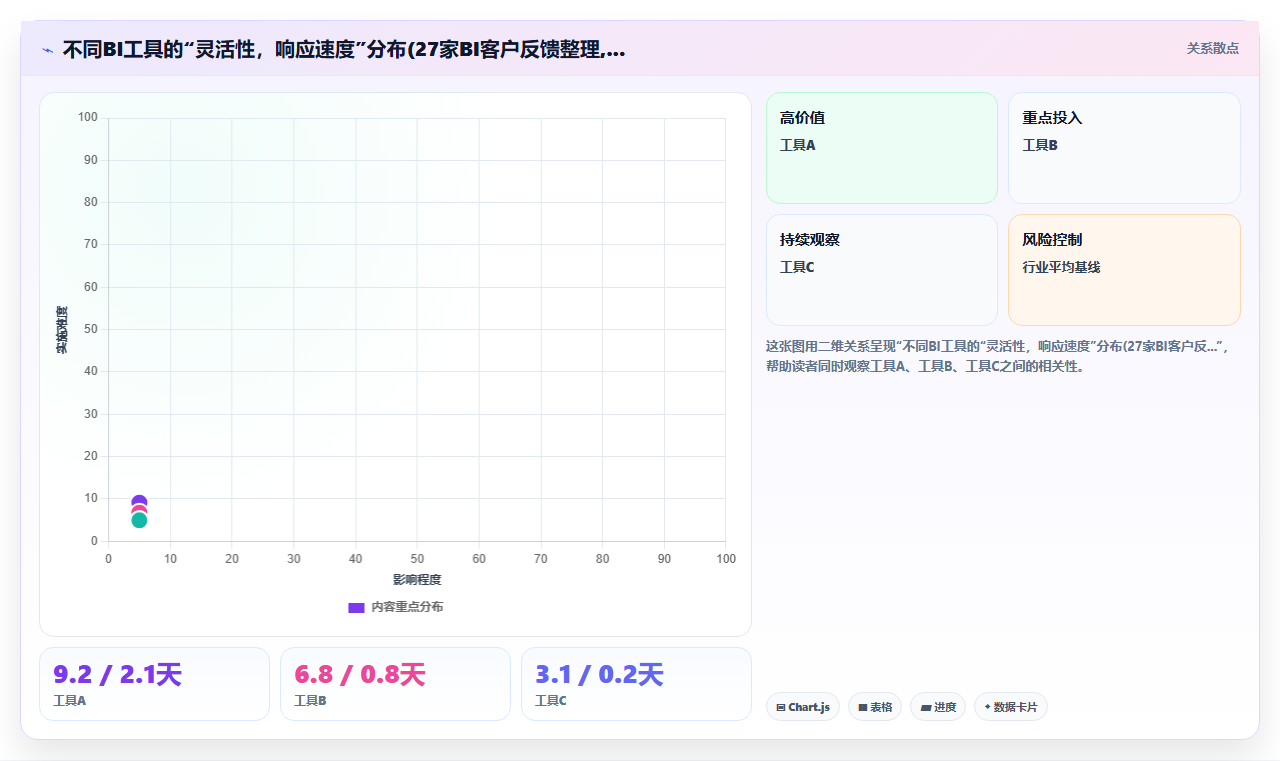Open the 6.8 / 0.8天 工具B stat card

395,684
